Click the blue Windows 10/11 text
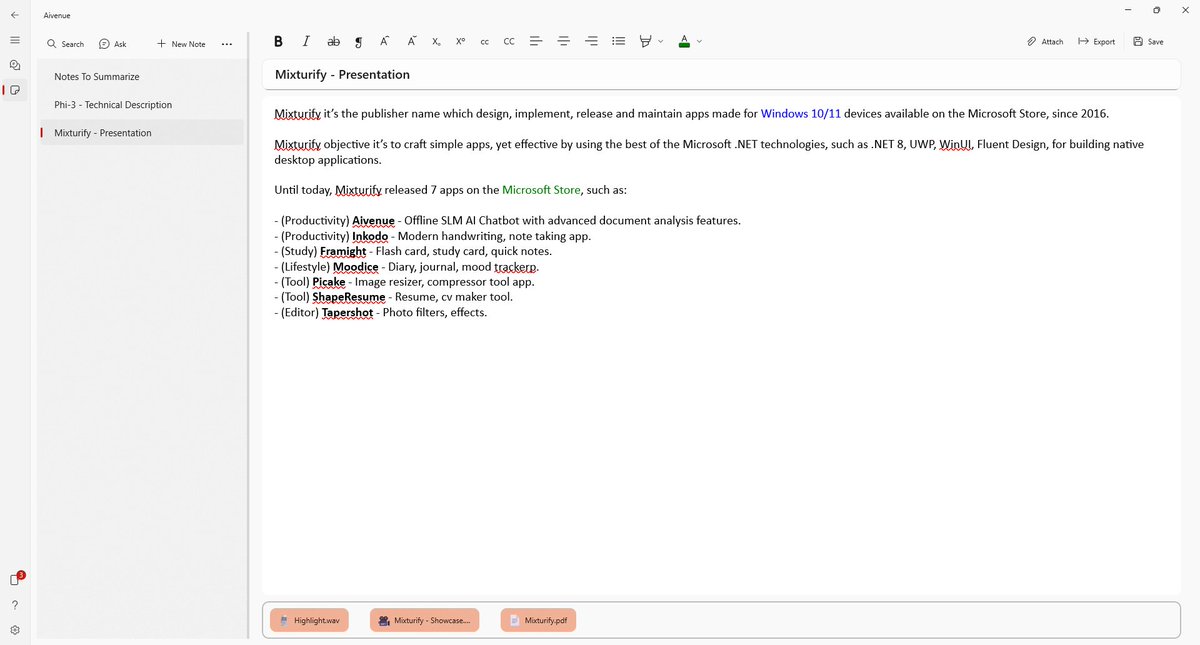The width and height of the screenshot is (1200, 645). [801, 114]
